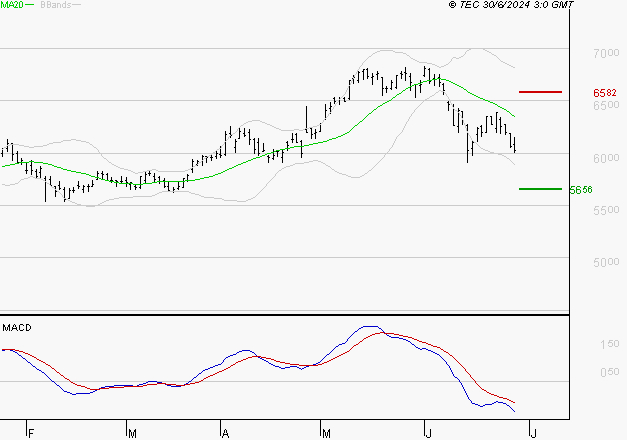Click the 7000 price axis label
Screen dimensions: 627x440
606,53
